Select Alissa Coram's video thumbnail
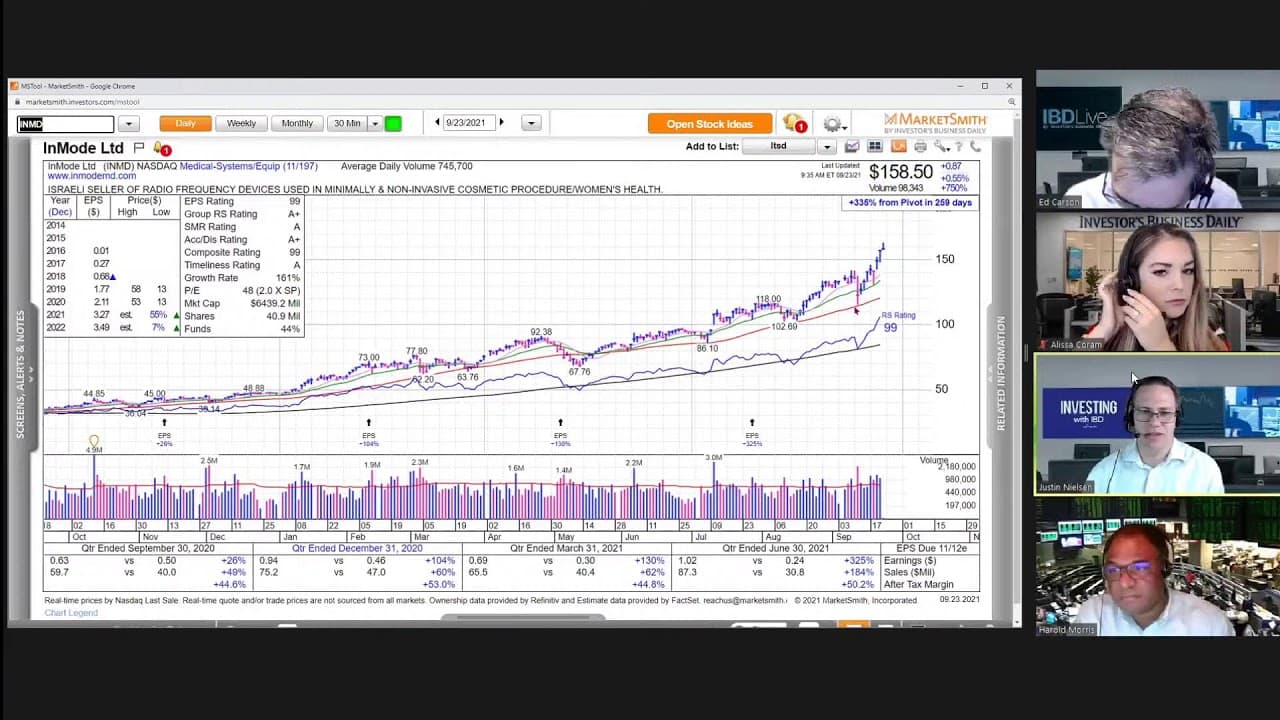The image size is (1280, 720). 1157,282
